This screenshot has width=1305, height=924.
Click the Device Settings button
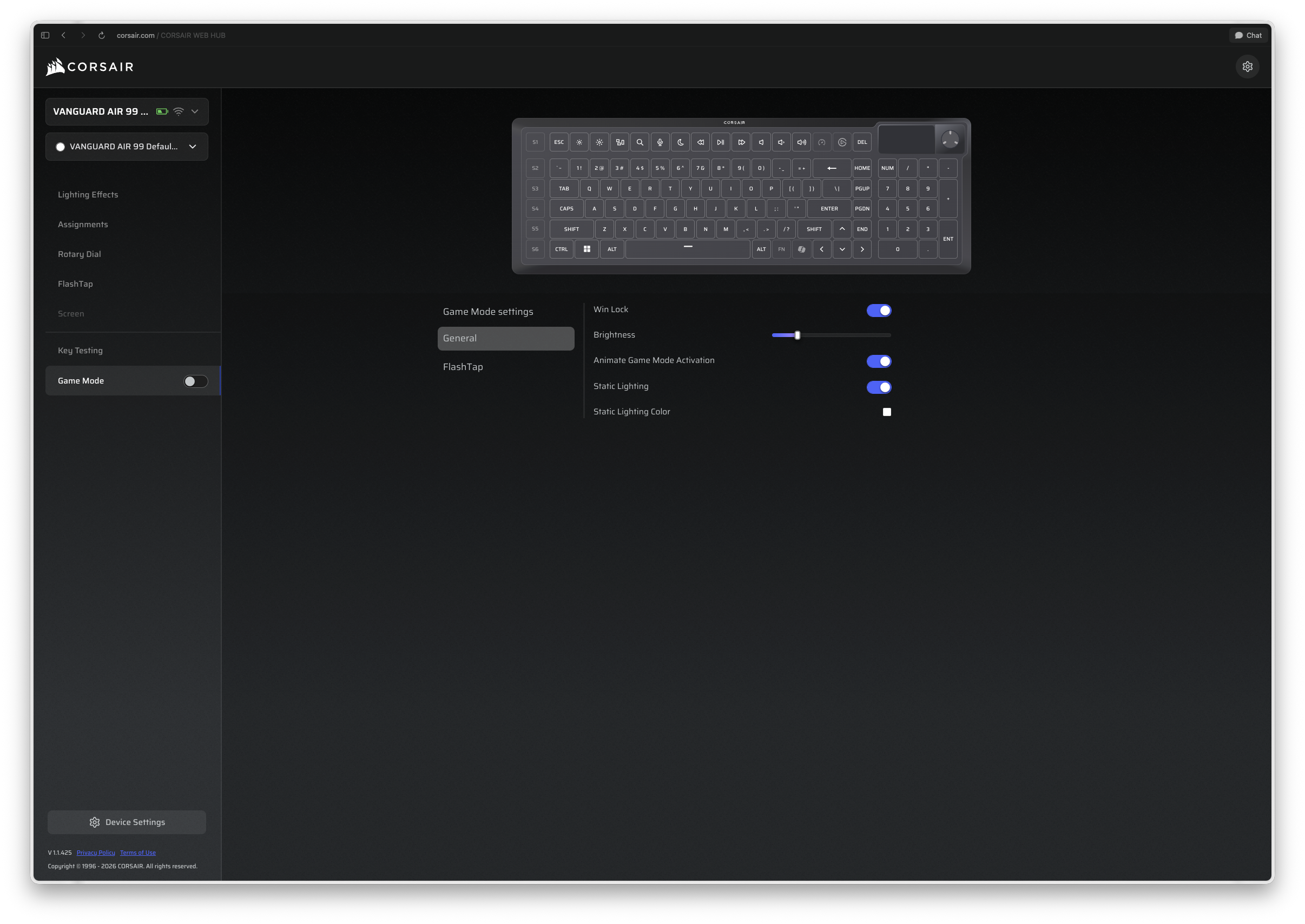(127, 822)
